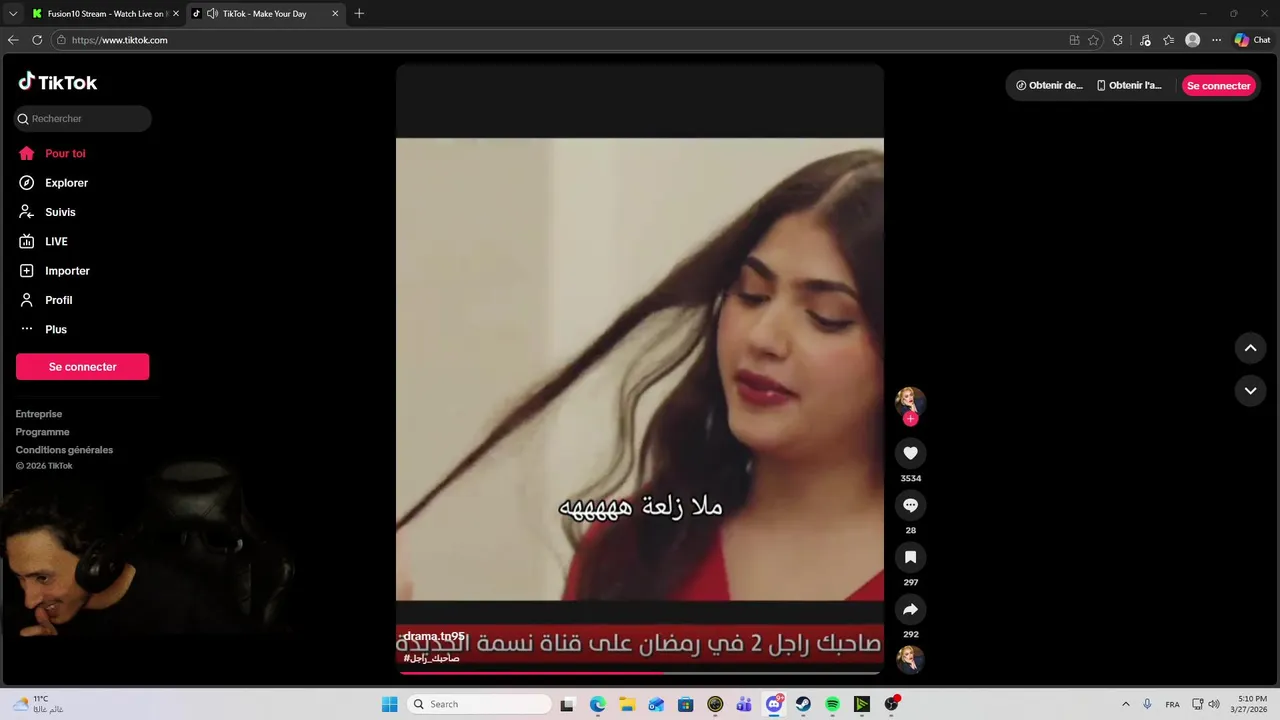Open Discord from the taskbar
1280x720 pixels.
click(774, 704)
